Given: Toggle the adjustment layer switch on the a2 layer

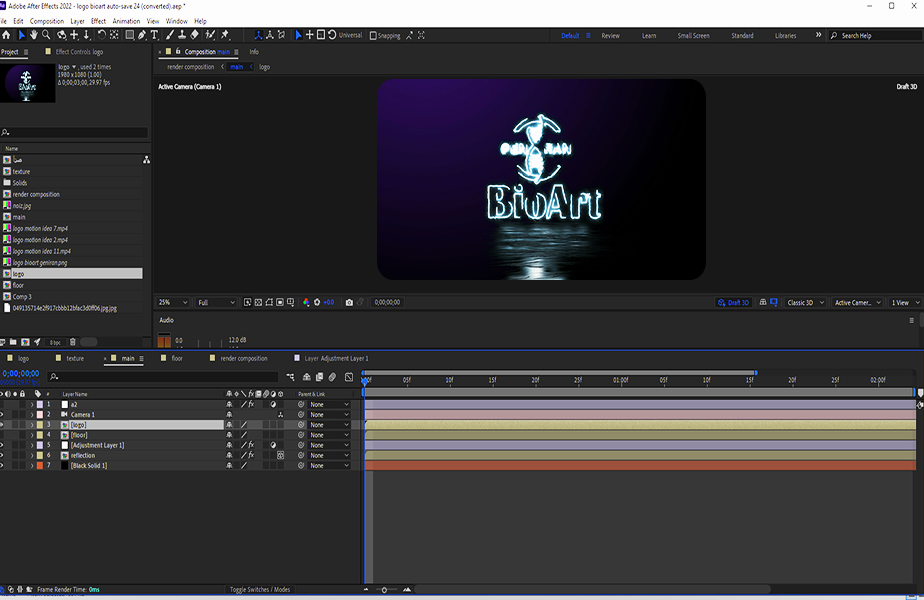Looking at the screenshot, I should (x=273, y=404).
